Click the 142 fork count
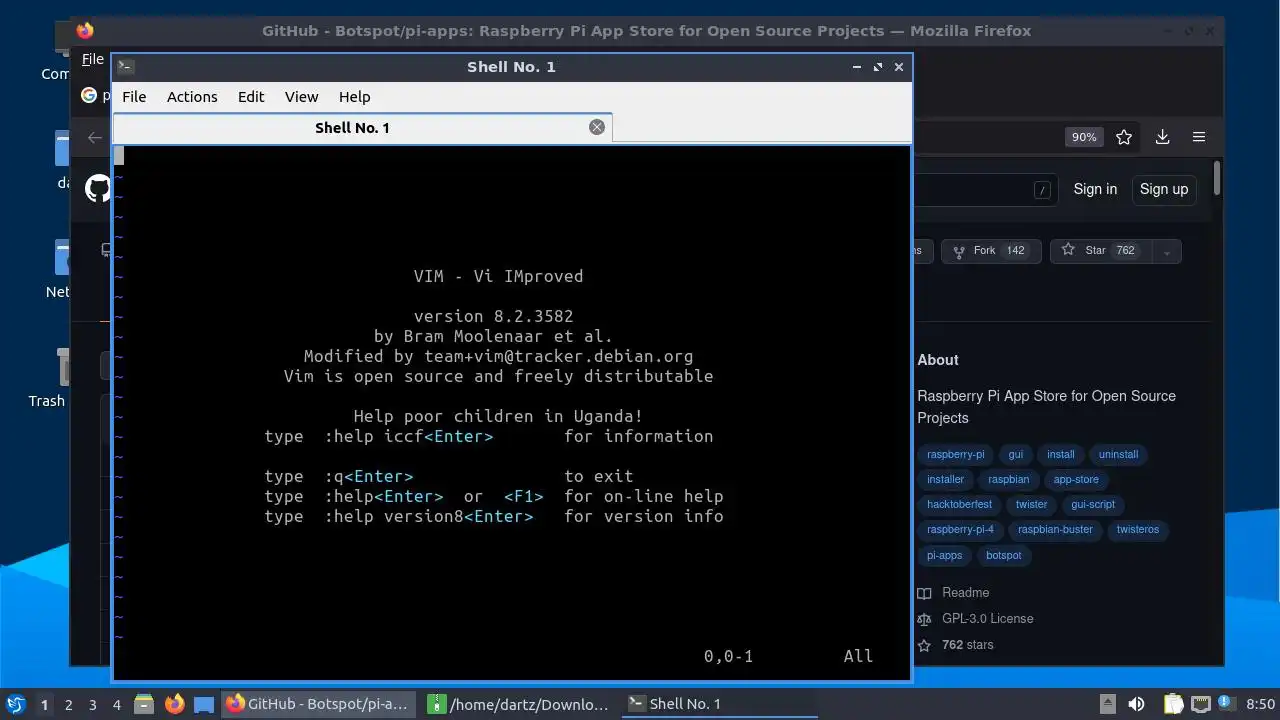 [x=1016, y=251]
